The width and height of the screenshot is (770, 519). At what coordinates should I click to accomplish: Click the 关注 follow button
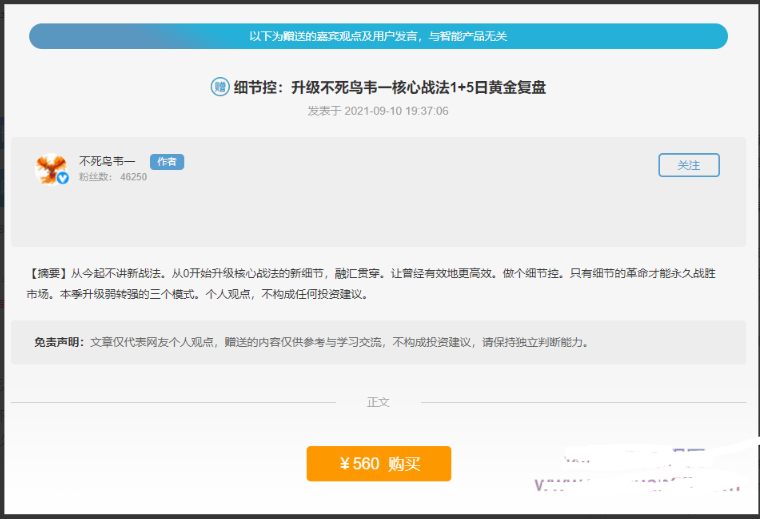688,165
